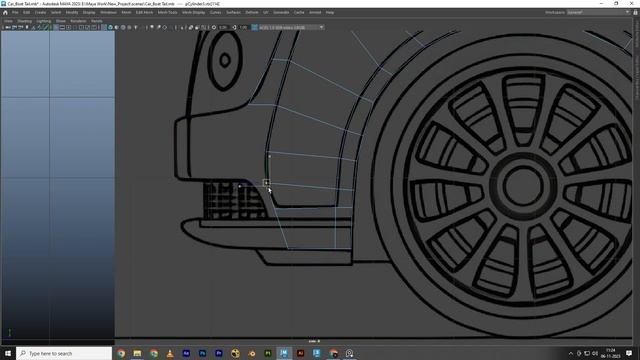Screen dimensions: 640x360
Task: Open the Edit menu
Action: 27,13
